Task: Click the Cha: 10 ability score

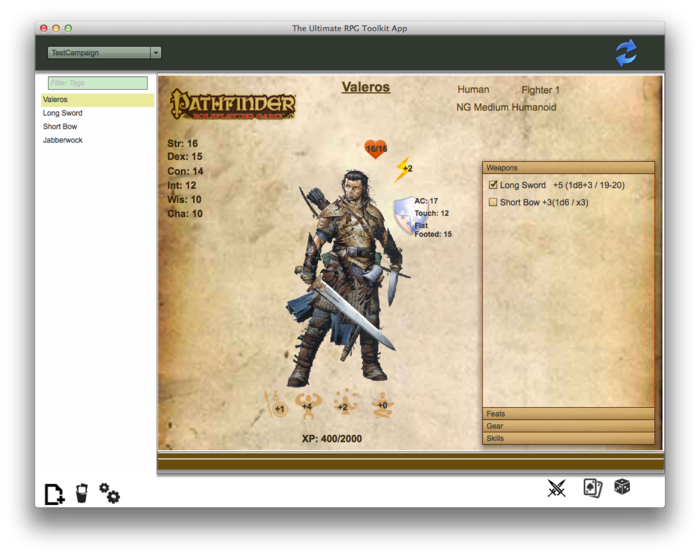Action: coord(184,213)
